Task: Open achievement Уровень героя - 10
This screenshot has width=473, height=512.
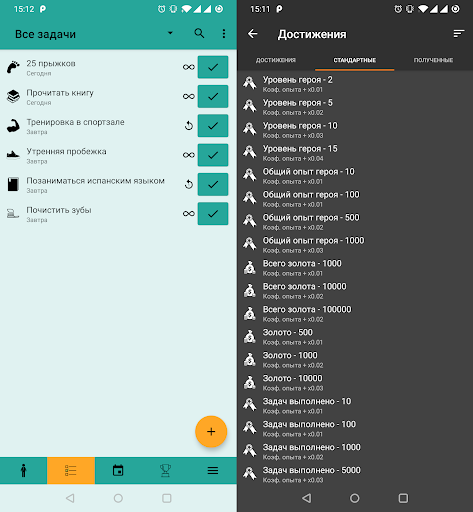Action: coord(355,130)
